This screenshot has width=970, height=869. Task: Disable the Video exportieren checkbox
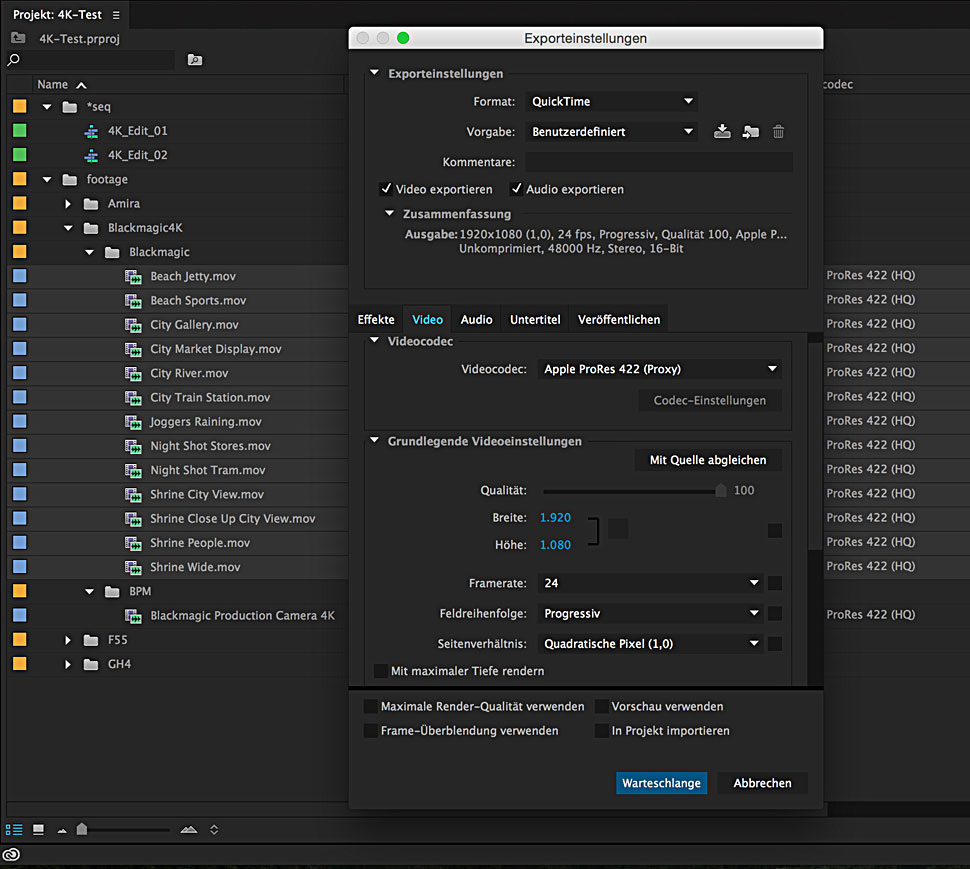click(387, 189)
